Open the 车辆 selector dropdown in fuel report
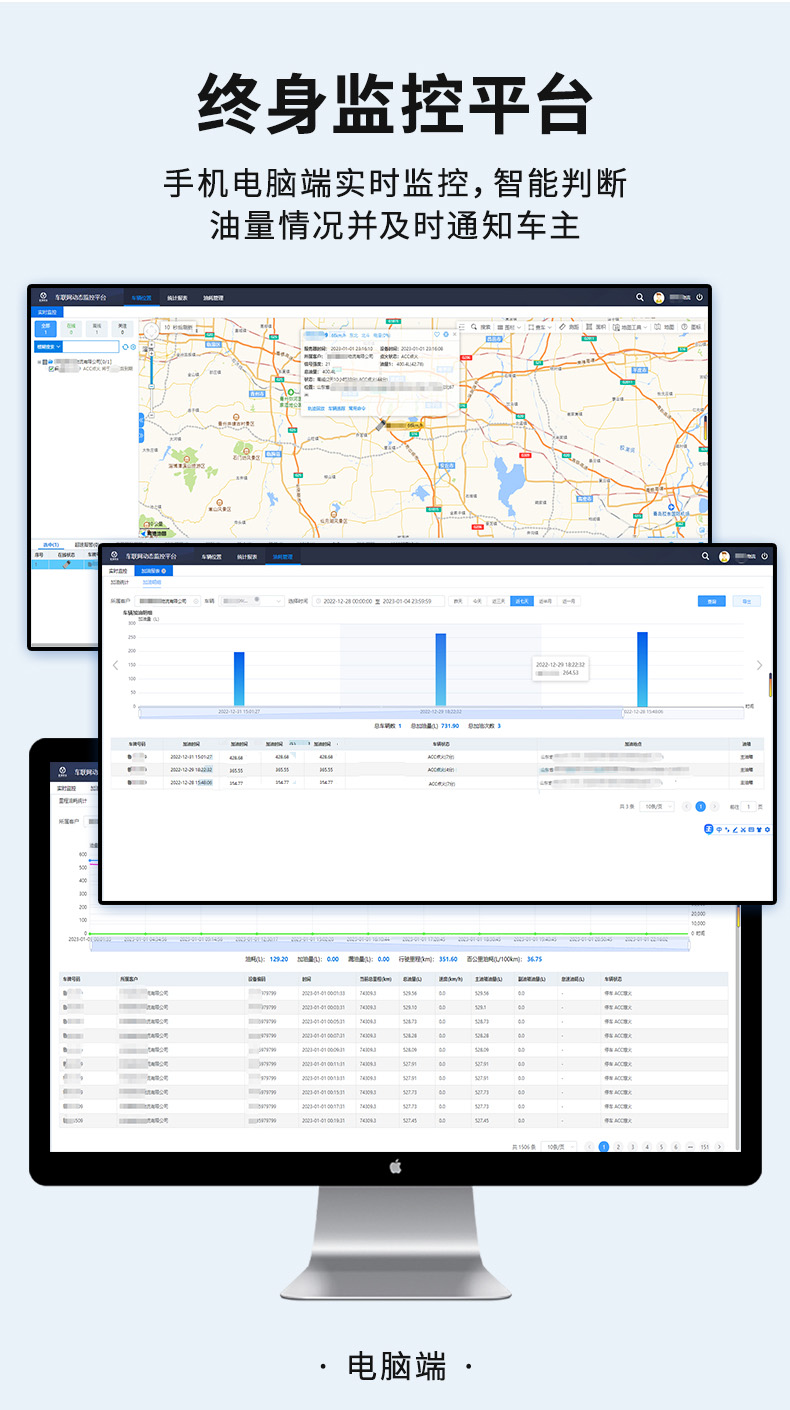 point(252,601)
